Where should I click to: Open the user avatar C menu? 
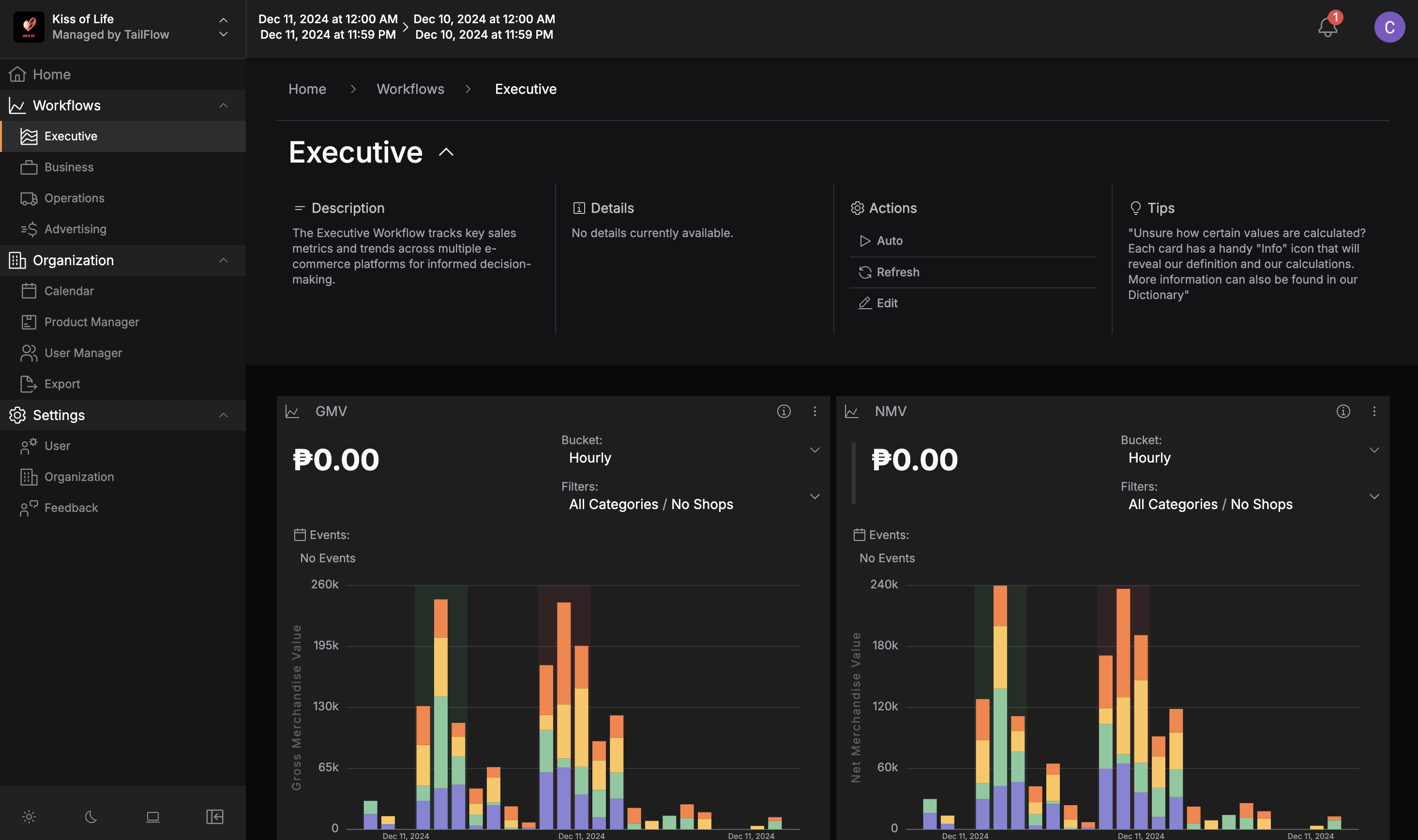pos(1389,27)
